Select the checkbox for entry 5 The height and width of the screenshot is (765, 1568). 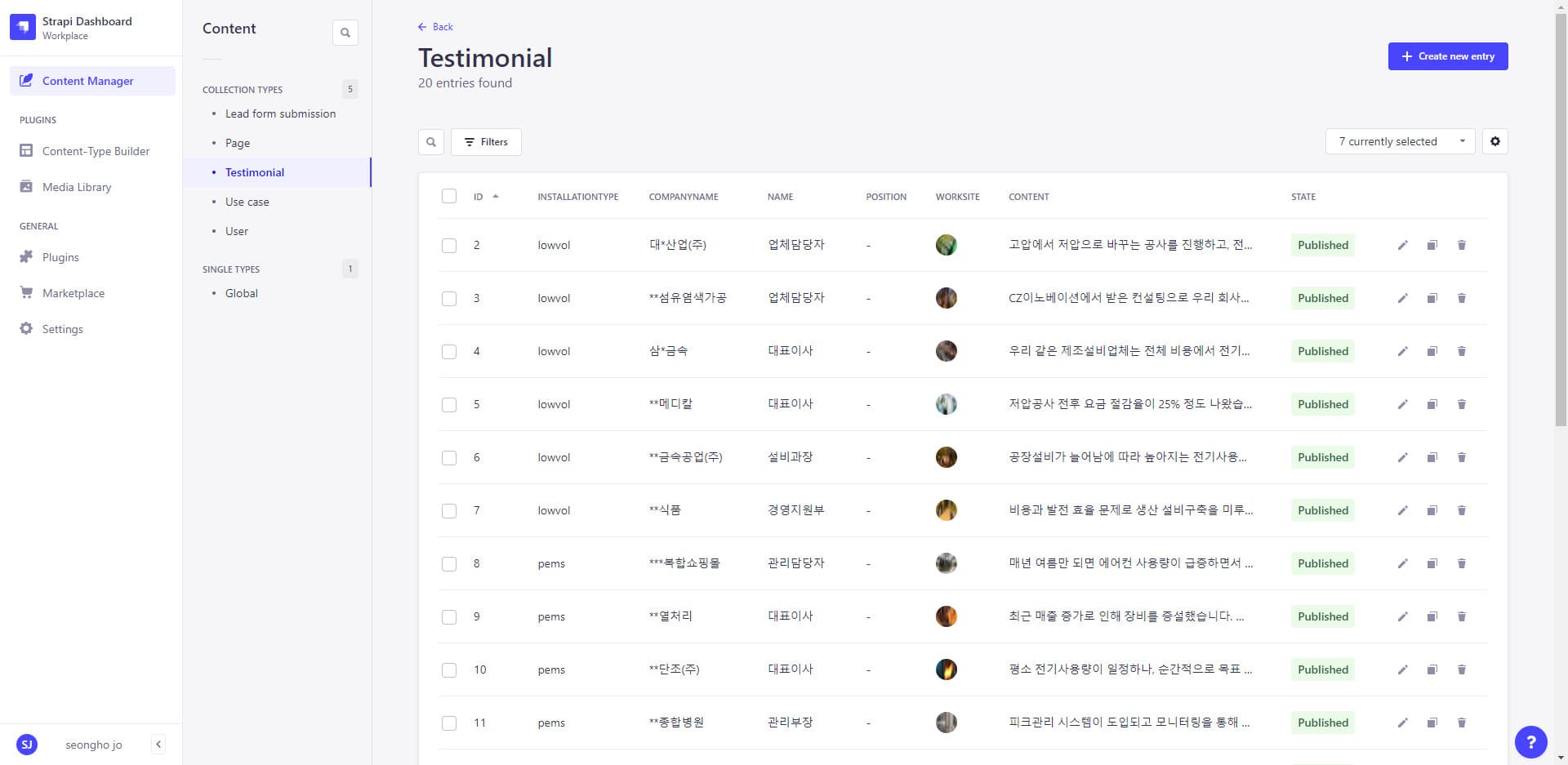449,404
